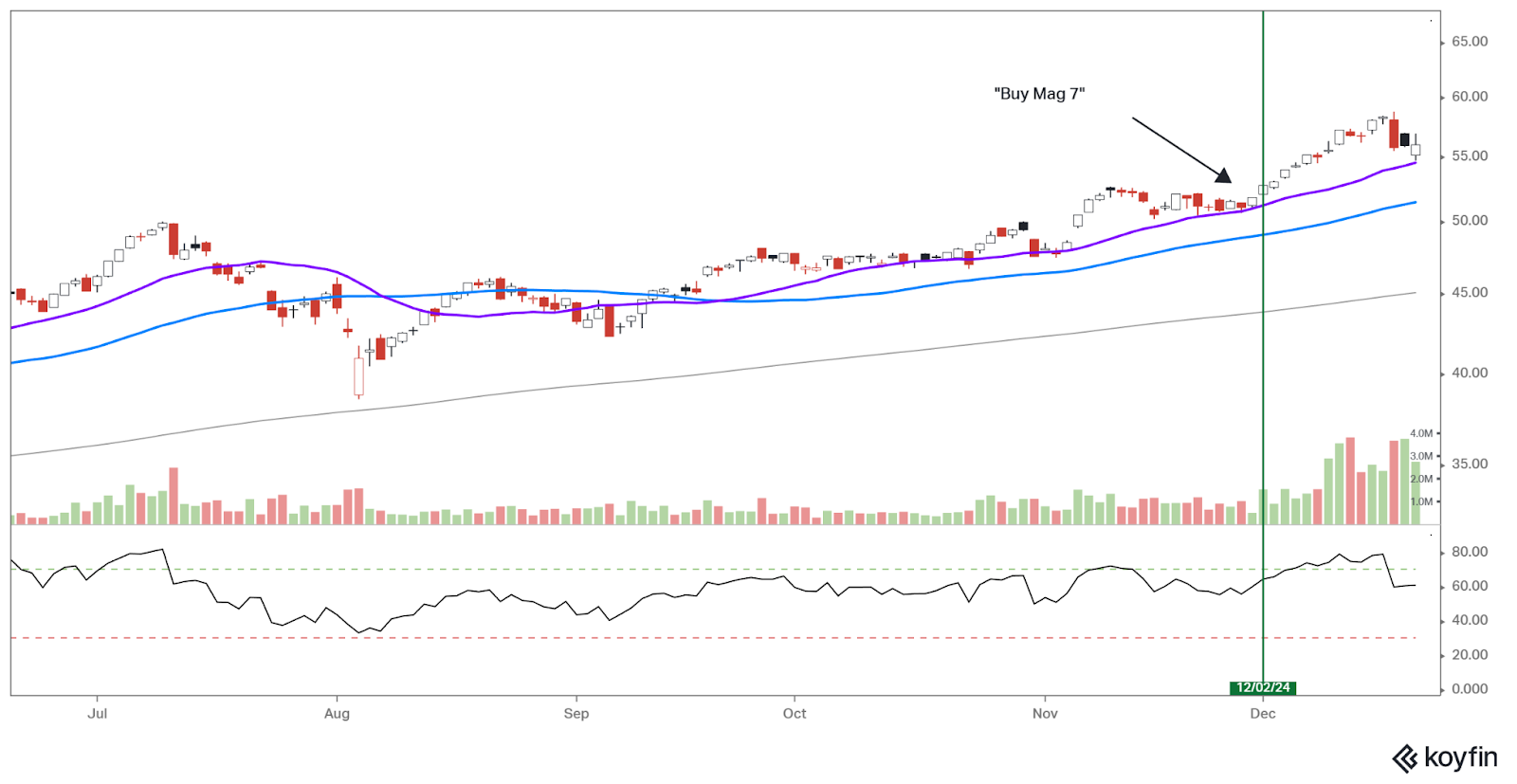Click the Oct label on time axis
Image resolution: width=1517 pixels, height=784 pixels.
[x=795, y=713]
